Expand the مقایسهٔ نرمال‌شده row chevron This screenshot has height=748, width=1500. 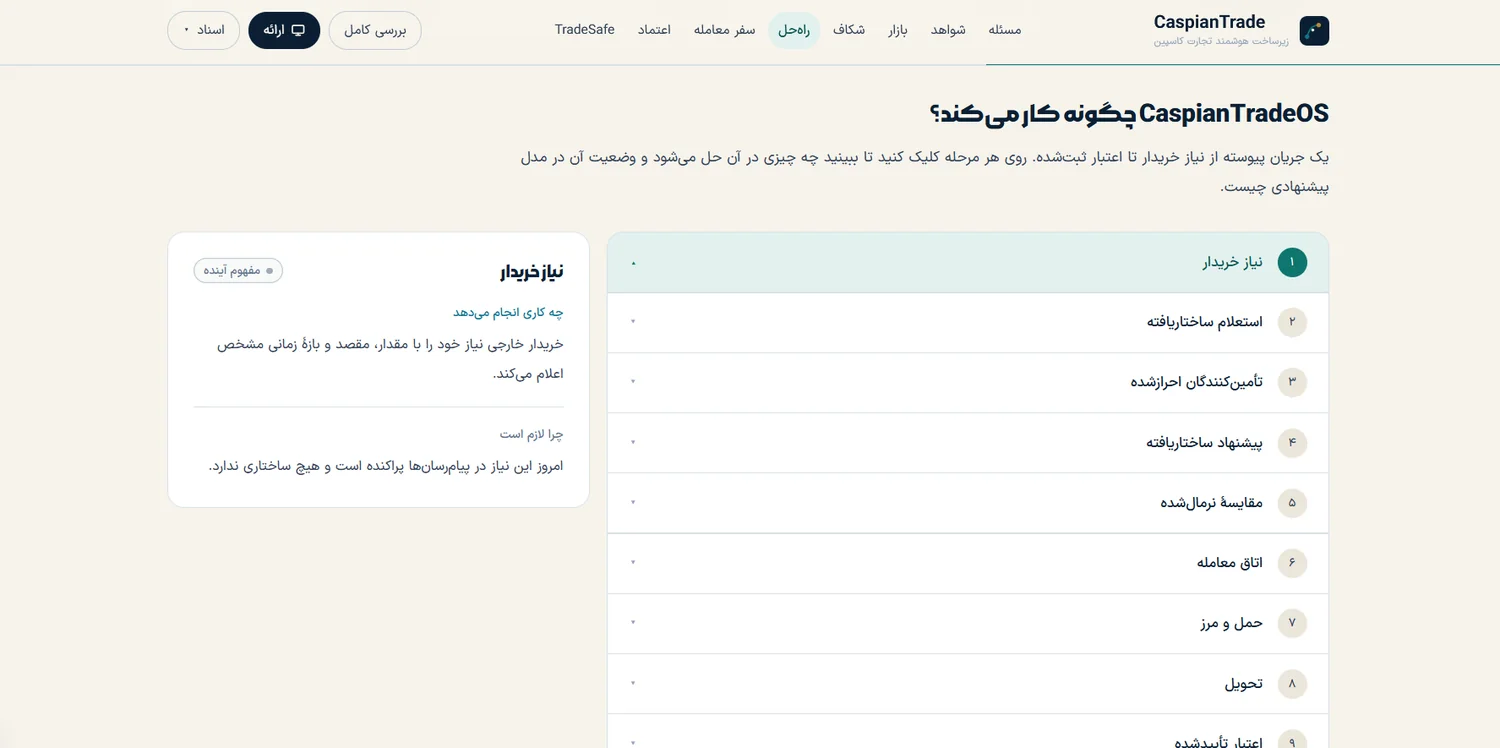click(x=633, y=502)
